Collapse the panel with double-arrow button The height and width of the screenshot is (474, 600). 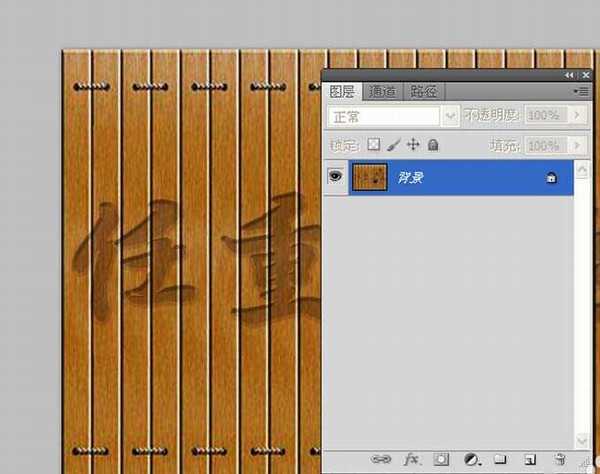click(x=569, y=75)
